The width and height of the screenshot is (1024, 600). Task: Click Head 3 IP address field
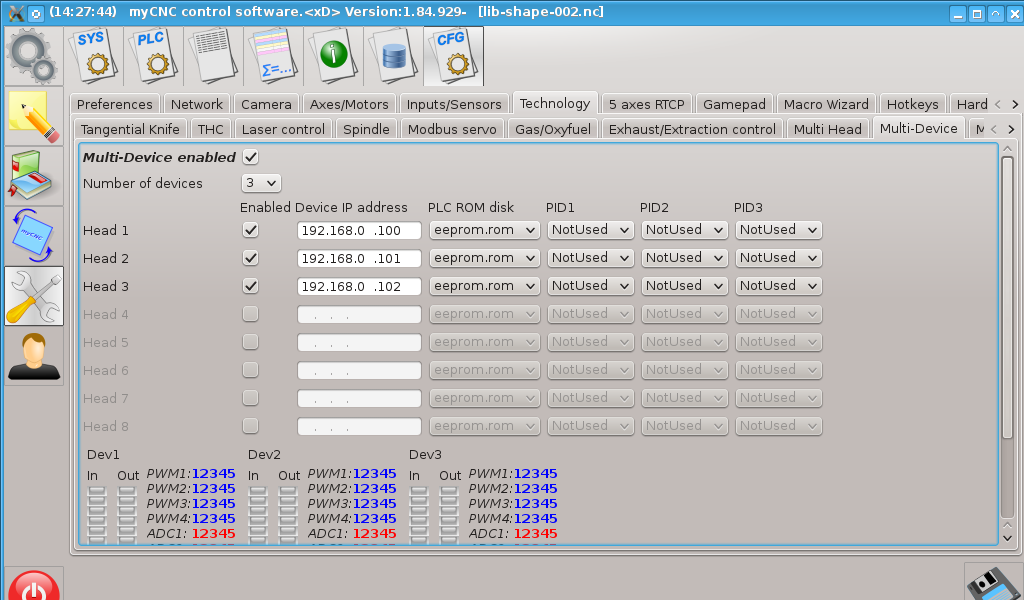(x=359, y=287)
